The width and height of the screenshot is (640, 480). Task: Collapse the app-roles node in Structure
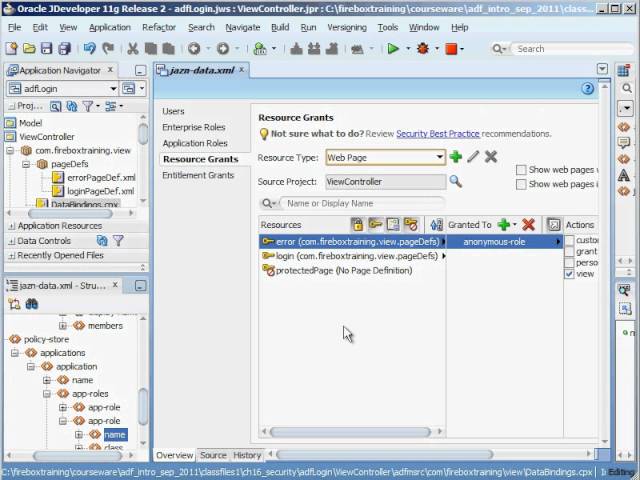[47, 394]
